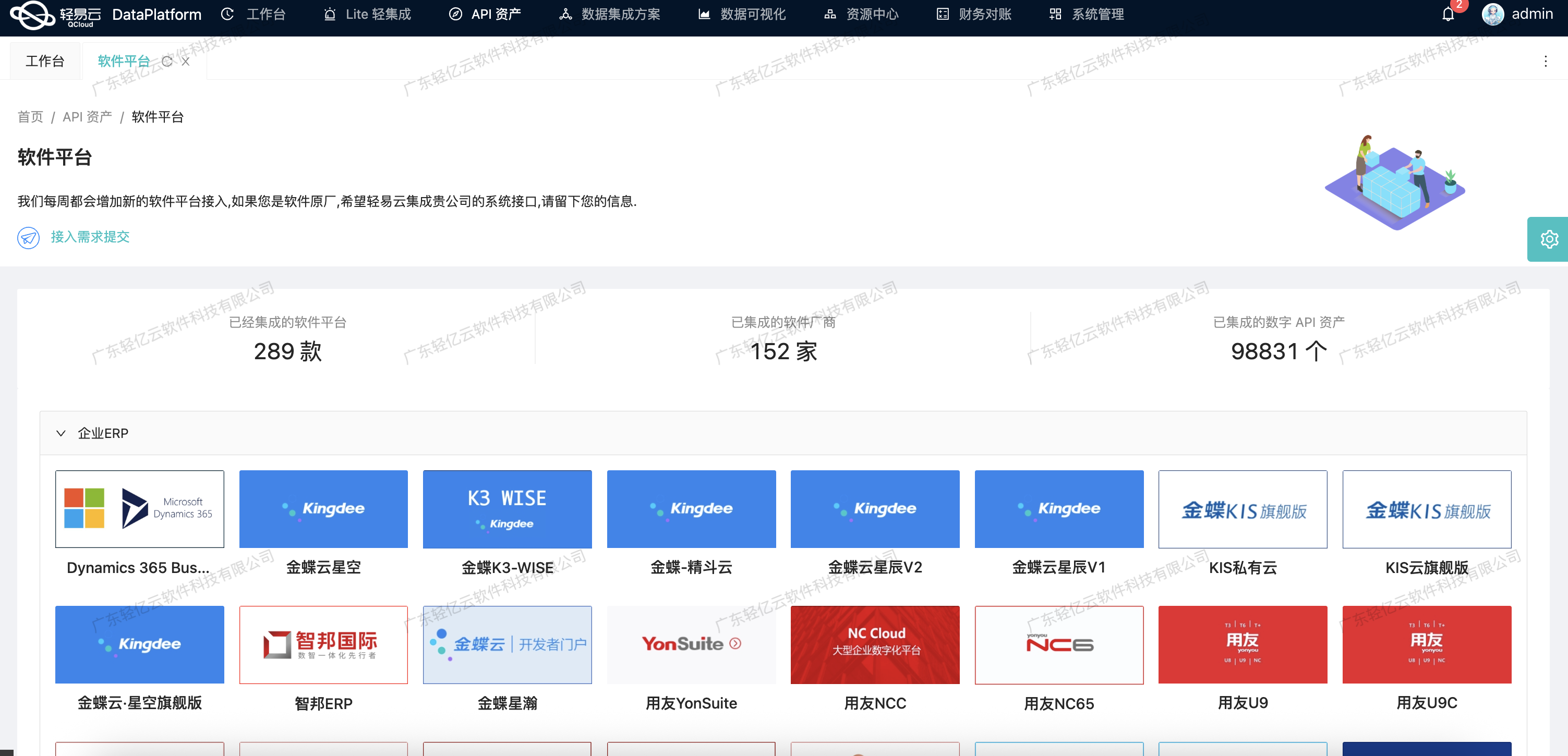The height and width of the screenshot is (756, 1568).
Task: Refresh the 软件平台 tab via reload icon
Action: (167, 62)
